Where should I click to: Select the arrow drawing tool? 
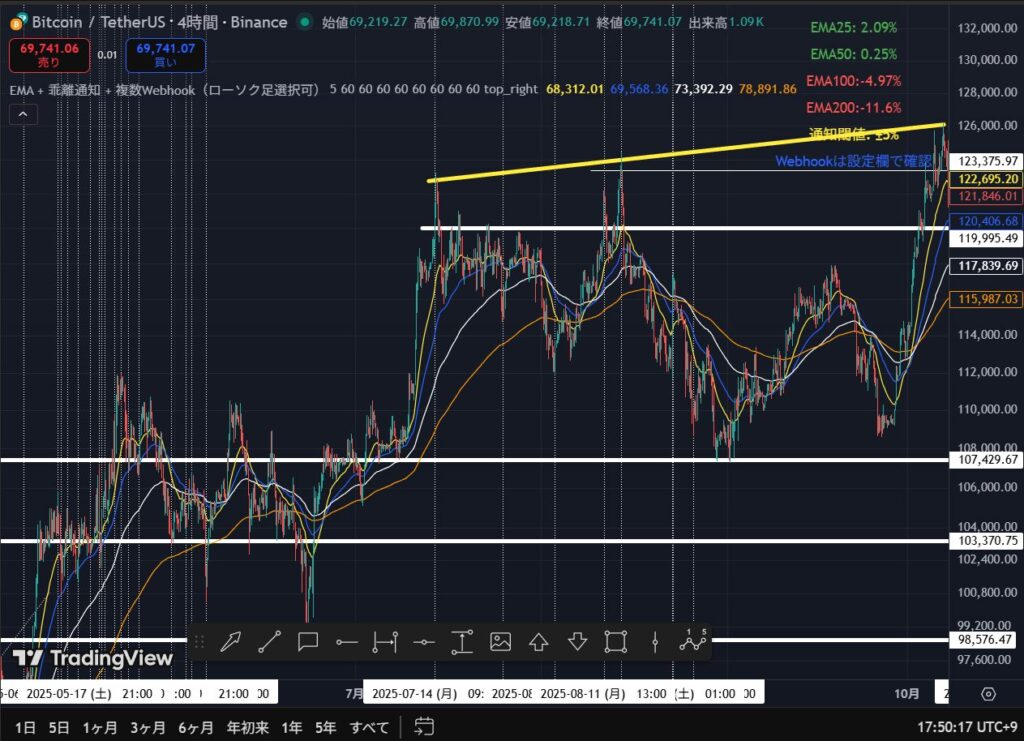[x=231, y=641]
